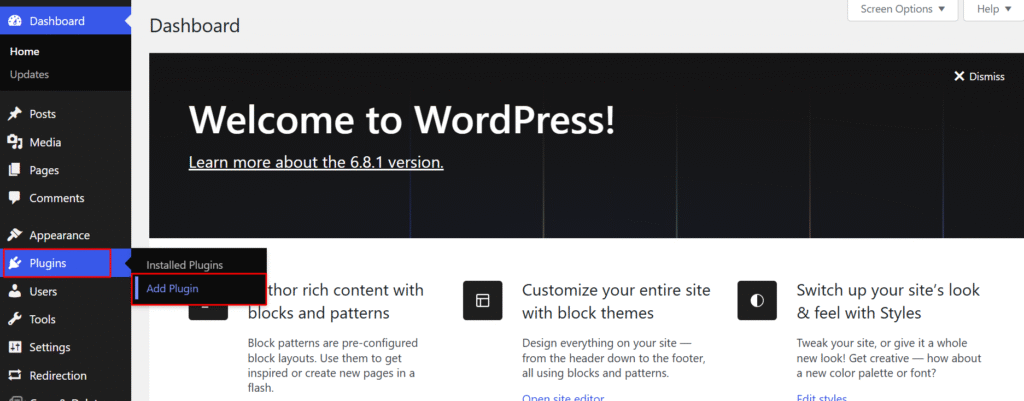Click 'Block patterns are pre-configured' paragraph
The width and height of the screenshot is (1024, 401).
[x=332, y=365]
